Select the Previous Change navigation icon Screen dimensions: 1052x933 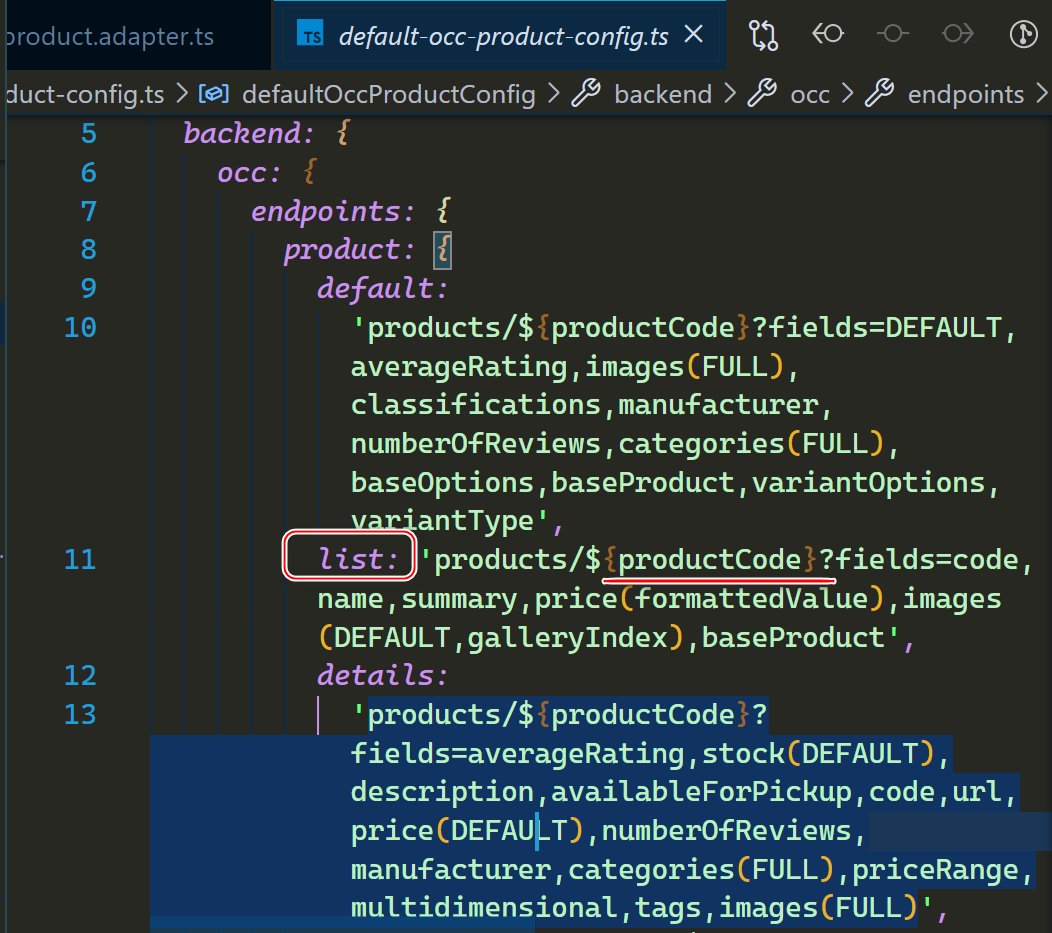pyautogui.click(x=828, y=34)
